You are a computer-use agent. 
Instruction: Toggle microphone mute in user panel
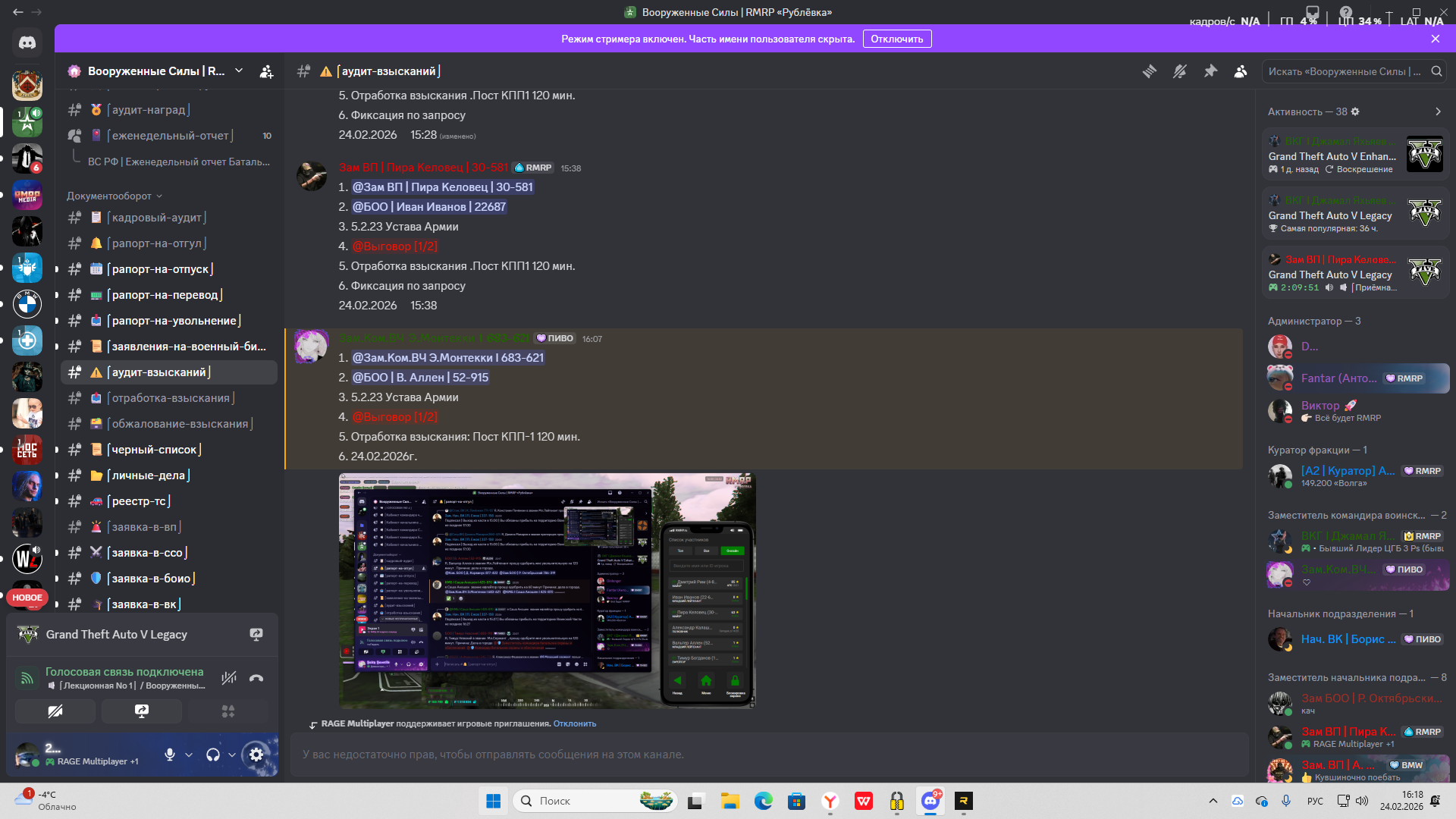(x=170, y=755)
